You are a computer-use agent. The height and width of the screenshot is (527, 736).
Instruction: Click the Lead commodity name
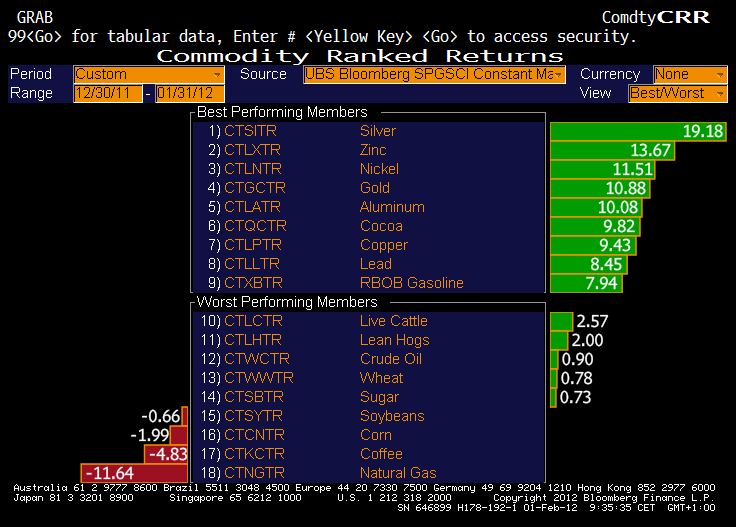tap(376, 264)
